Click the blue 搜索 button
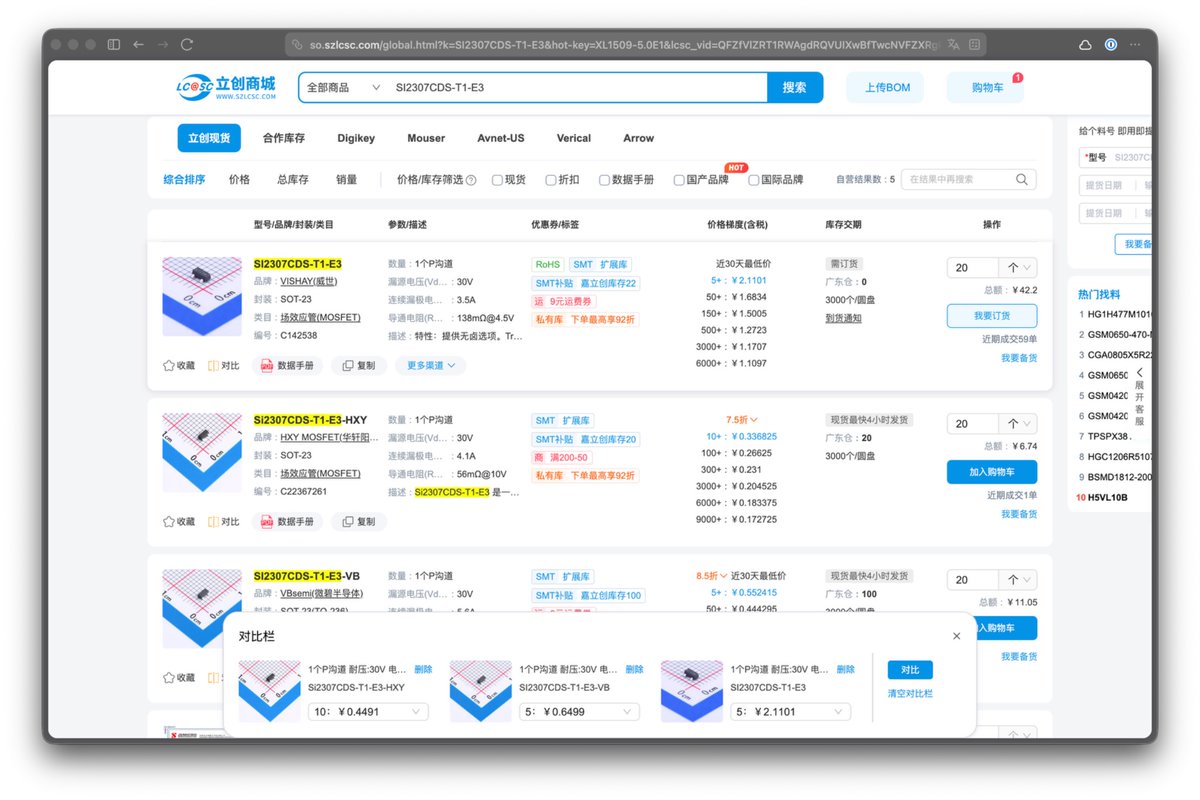 click(x=795, y=88)
